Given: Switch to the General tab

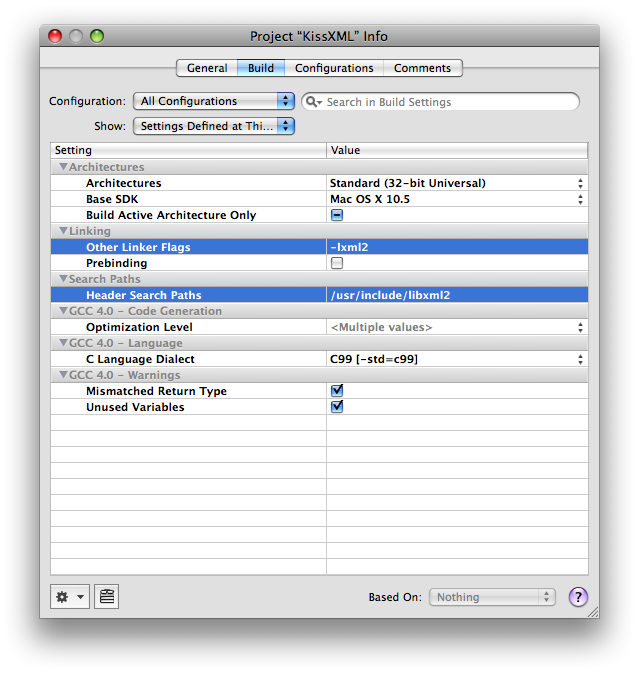Looking at the screenshot, I should (x=207, y=68).
